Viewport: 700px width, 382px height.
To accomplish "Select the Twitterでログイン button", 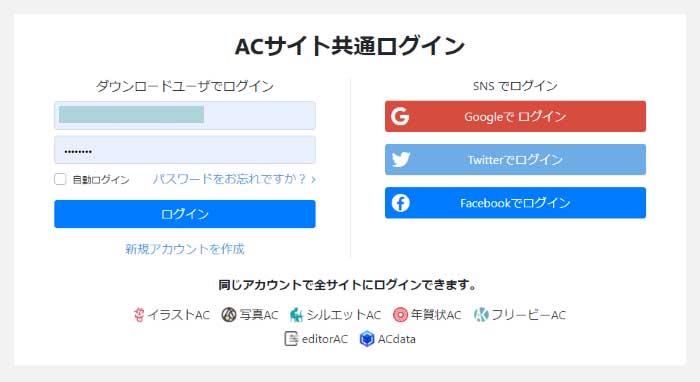I will (x=515, y=159).
